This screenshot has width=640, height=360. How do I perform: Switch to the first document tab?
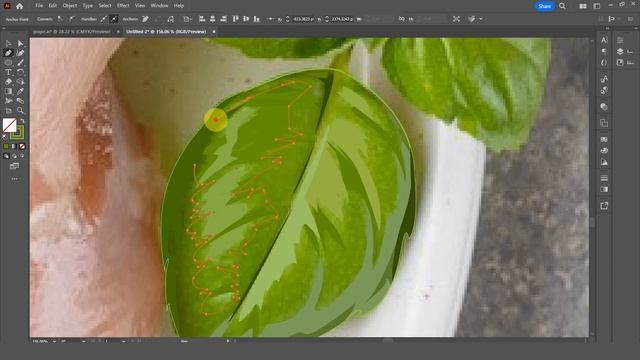[x=72, y=31]
